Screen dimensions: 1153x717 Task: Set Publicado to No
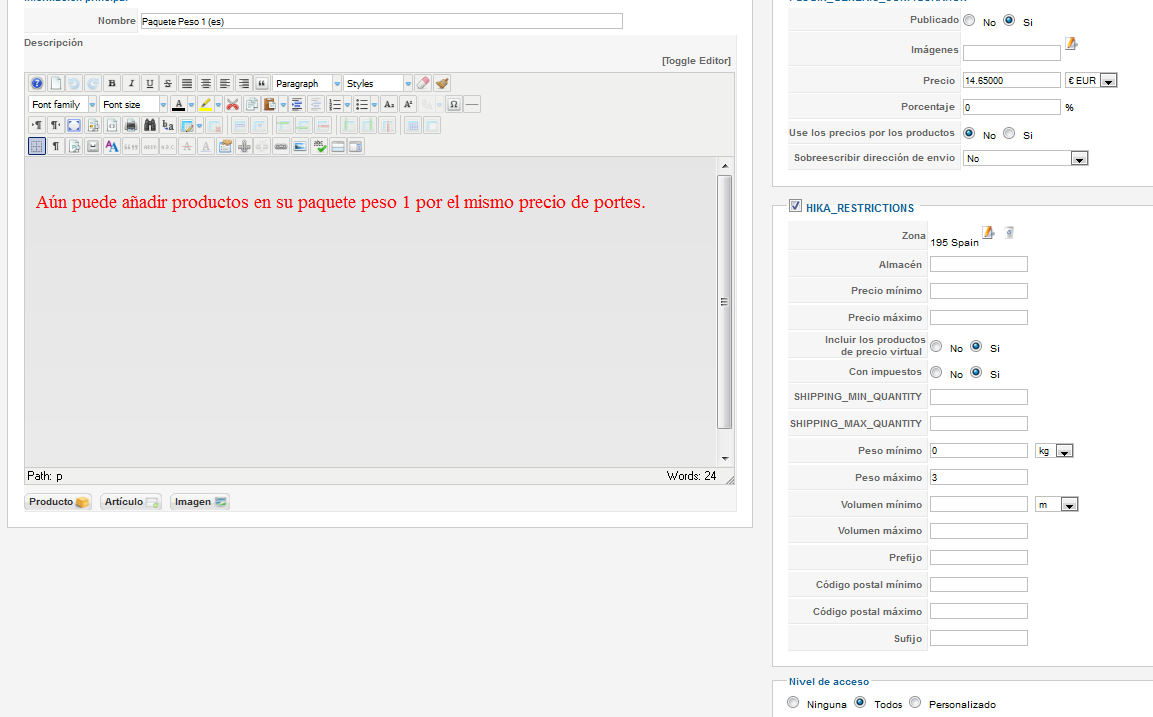969,21
